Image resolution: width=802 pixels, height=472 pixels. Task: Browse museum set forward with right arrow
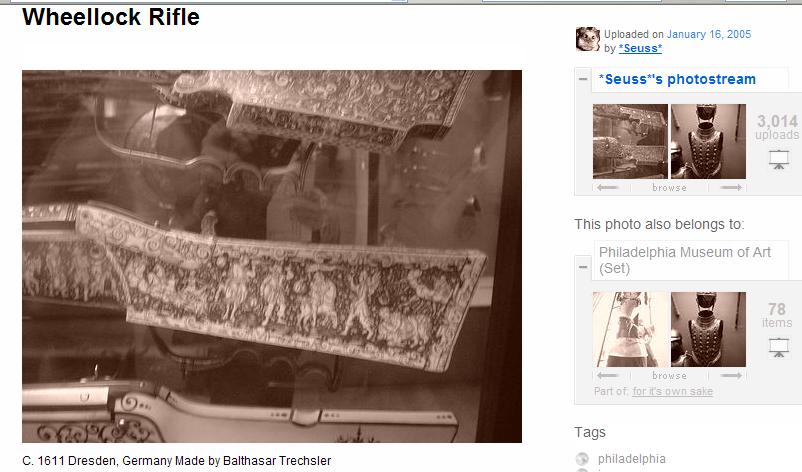731,375
